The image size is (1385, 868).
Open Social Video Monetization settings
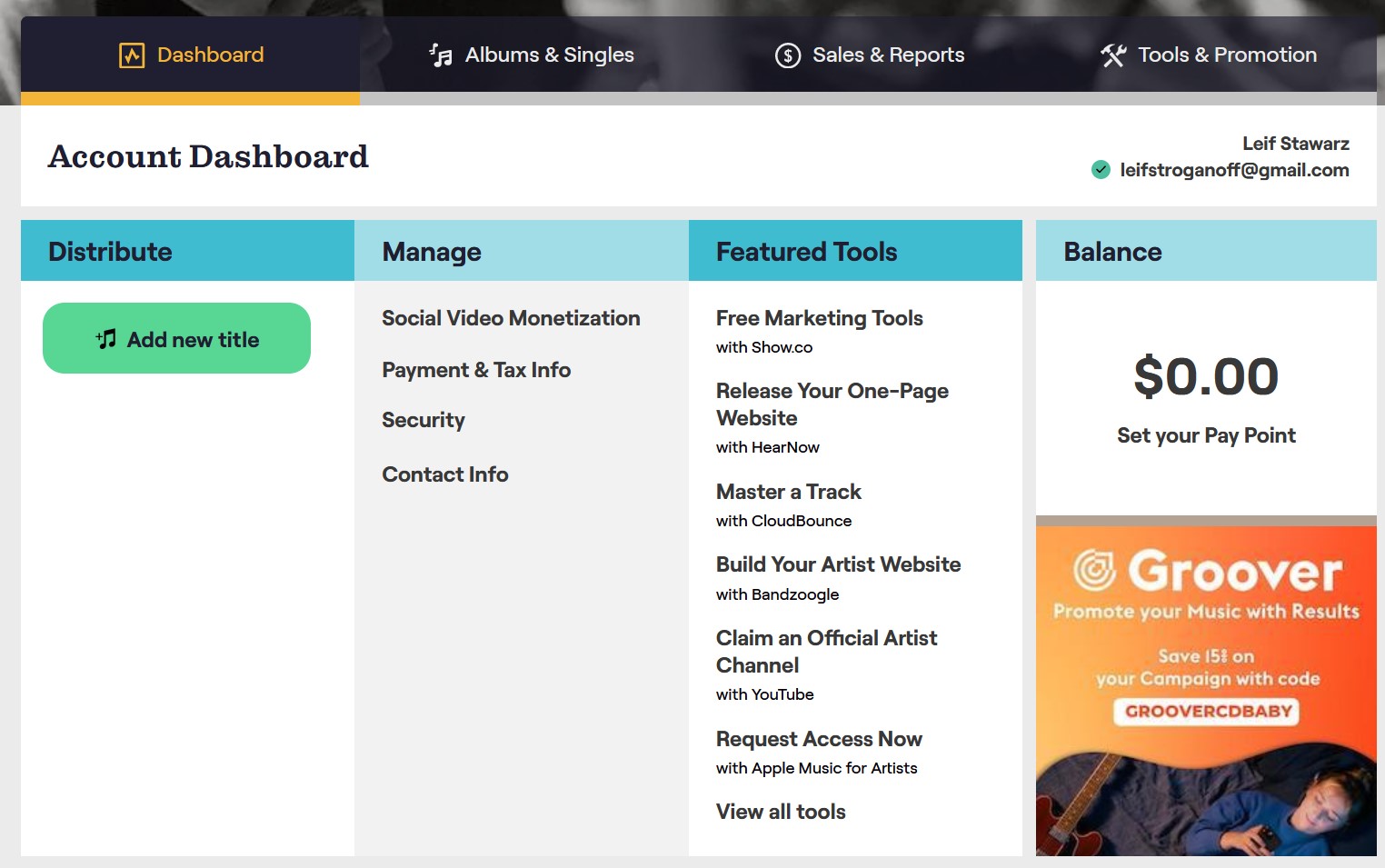coord(511,318)
